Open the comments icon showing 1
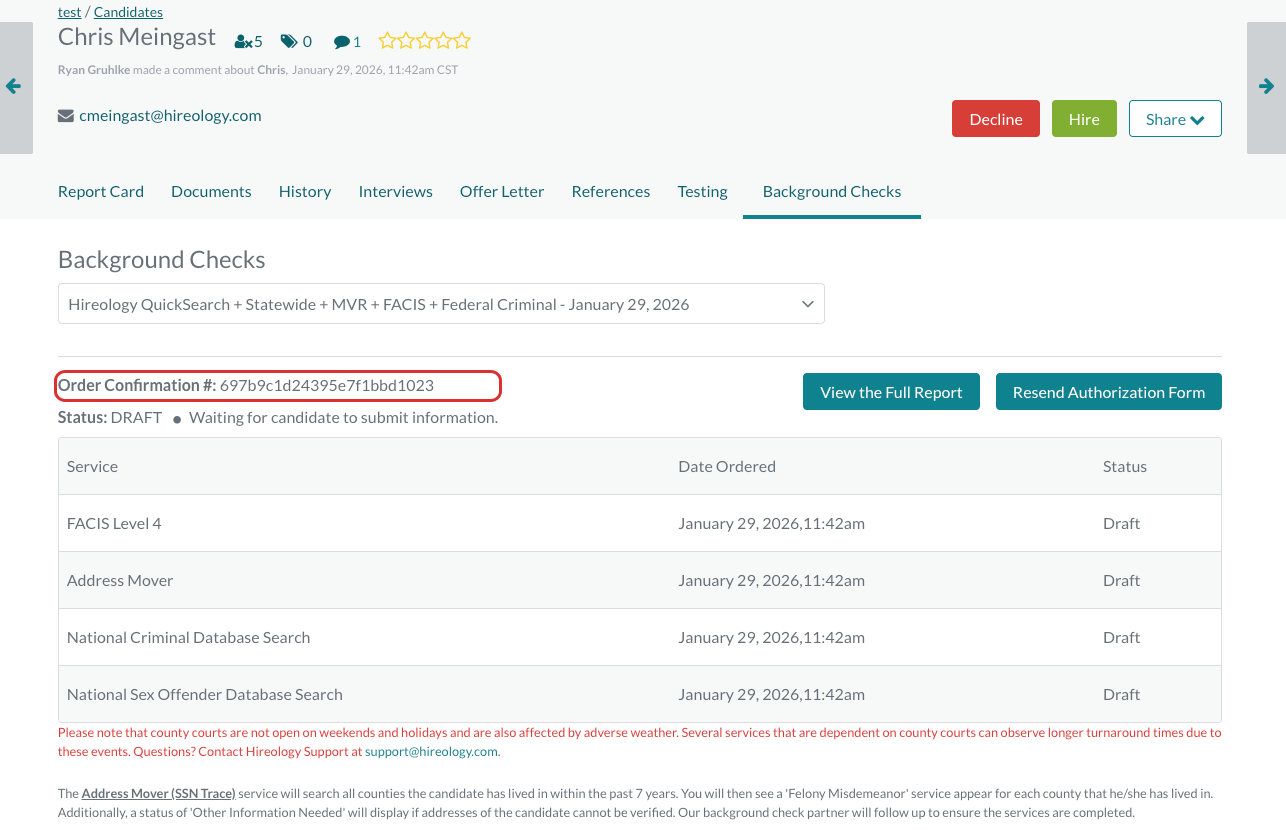The image size is (1286, 830). pyautogui.click(x=347, y=42)
